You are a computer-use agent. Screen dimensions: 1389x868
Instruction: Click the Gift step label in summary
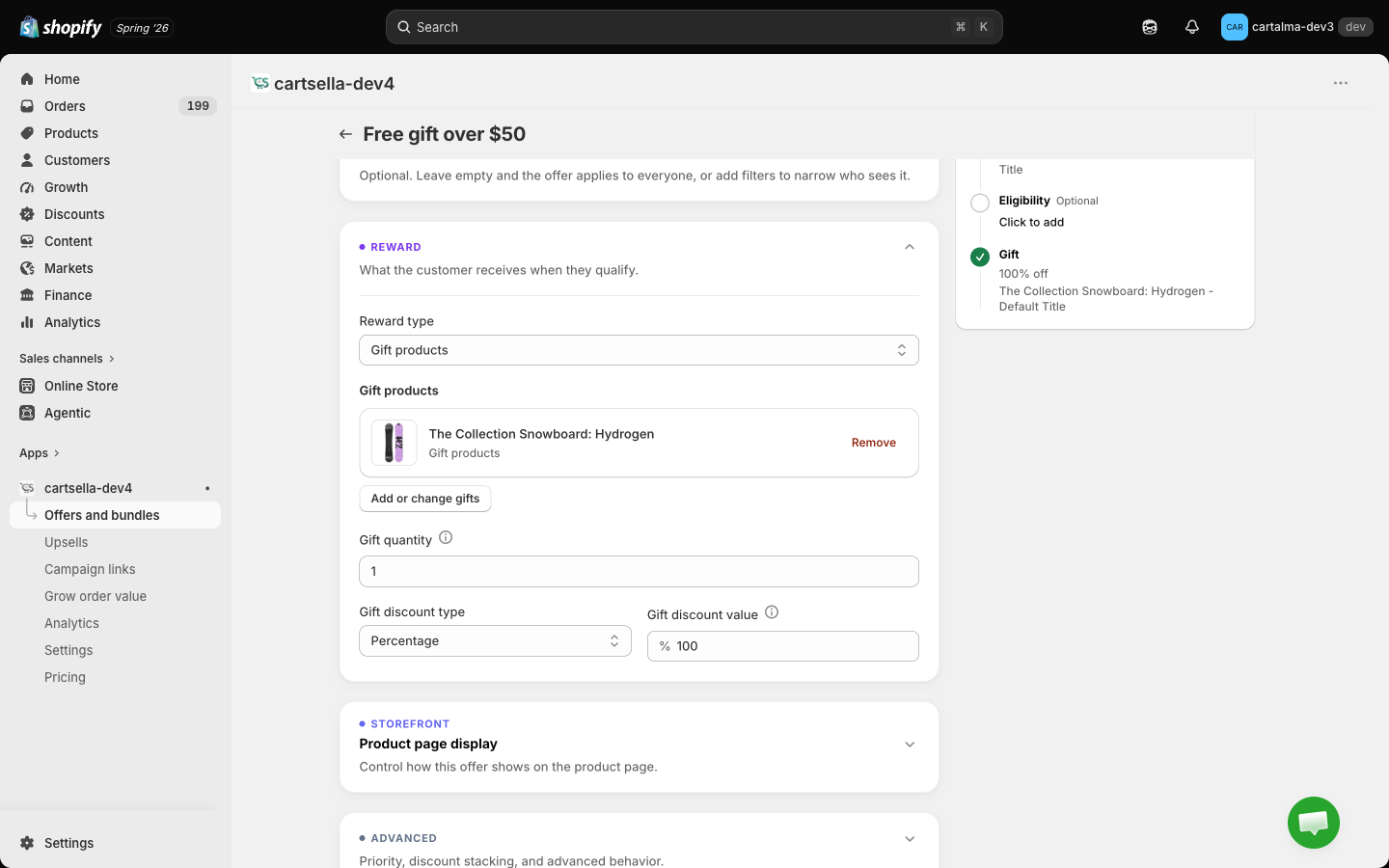pos(1009,255)
